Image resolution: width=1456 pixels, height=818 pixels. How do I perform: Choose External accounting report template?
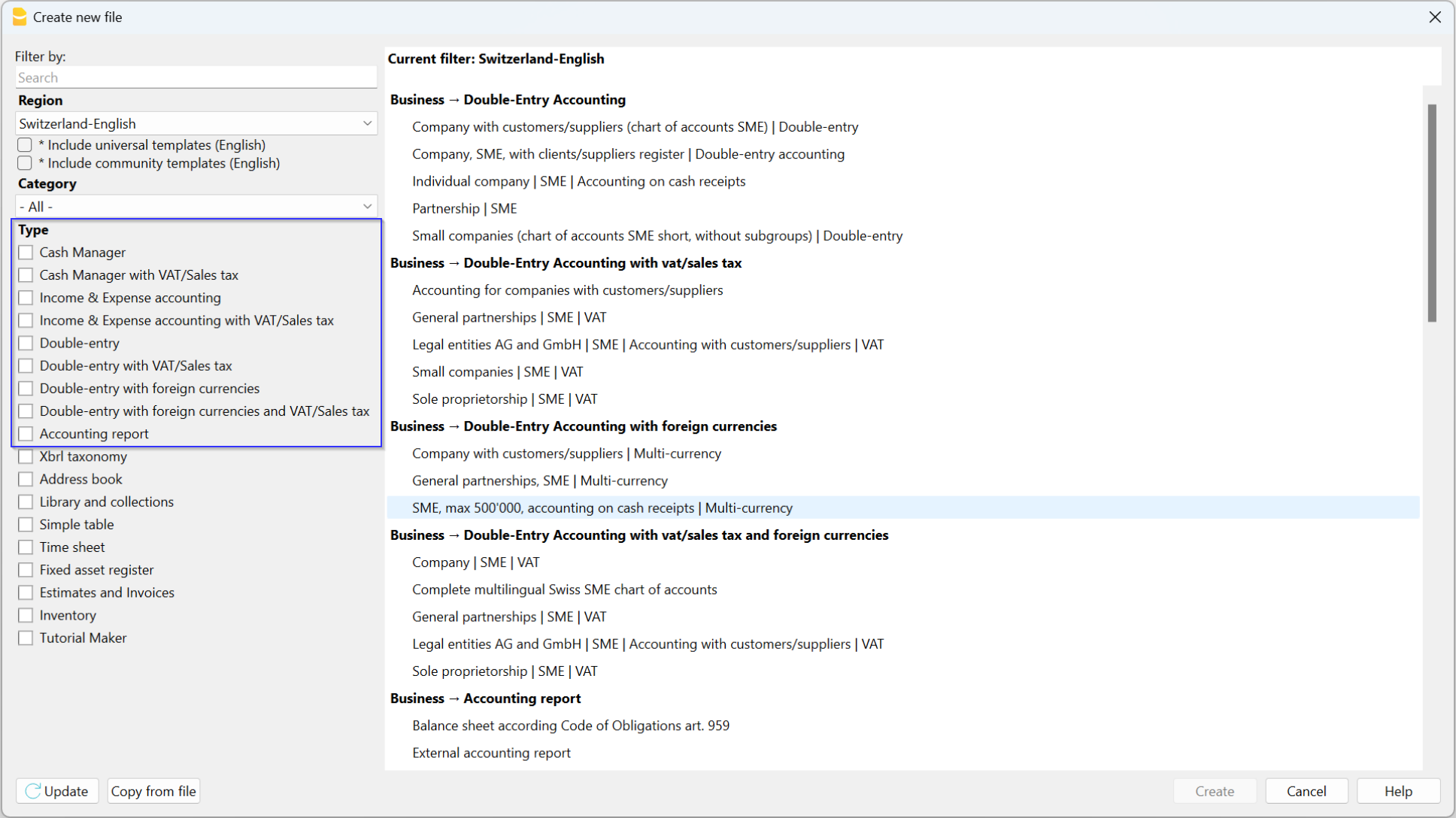(x=491, y=753)
